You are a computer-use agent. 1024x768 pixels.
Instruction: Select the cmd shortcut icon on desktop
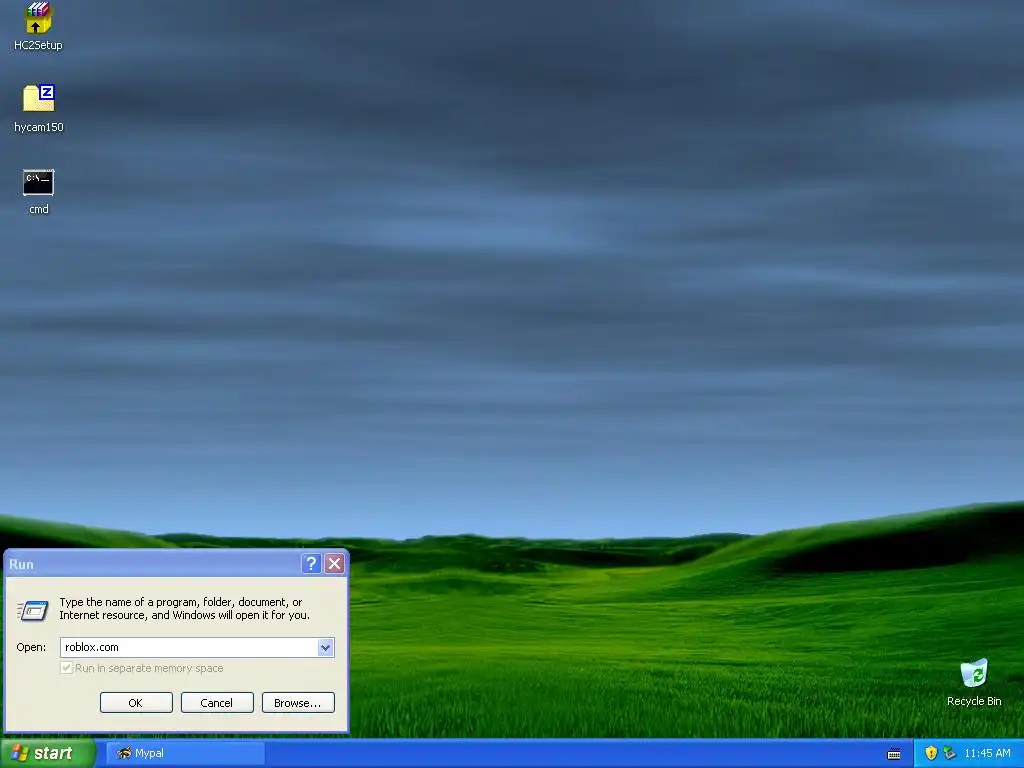pyautogui.click(x=39, y=182)
